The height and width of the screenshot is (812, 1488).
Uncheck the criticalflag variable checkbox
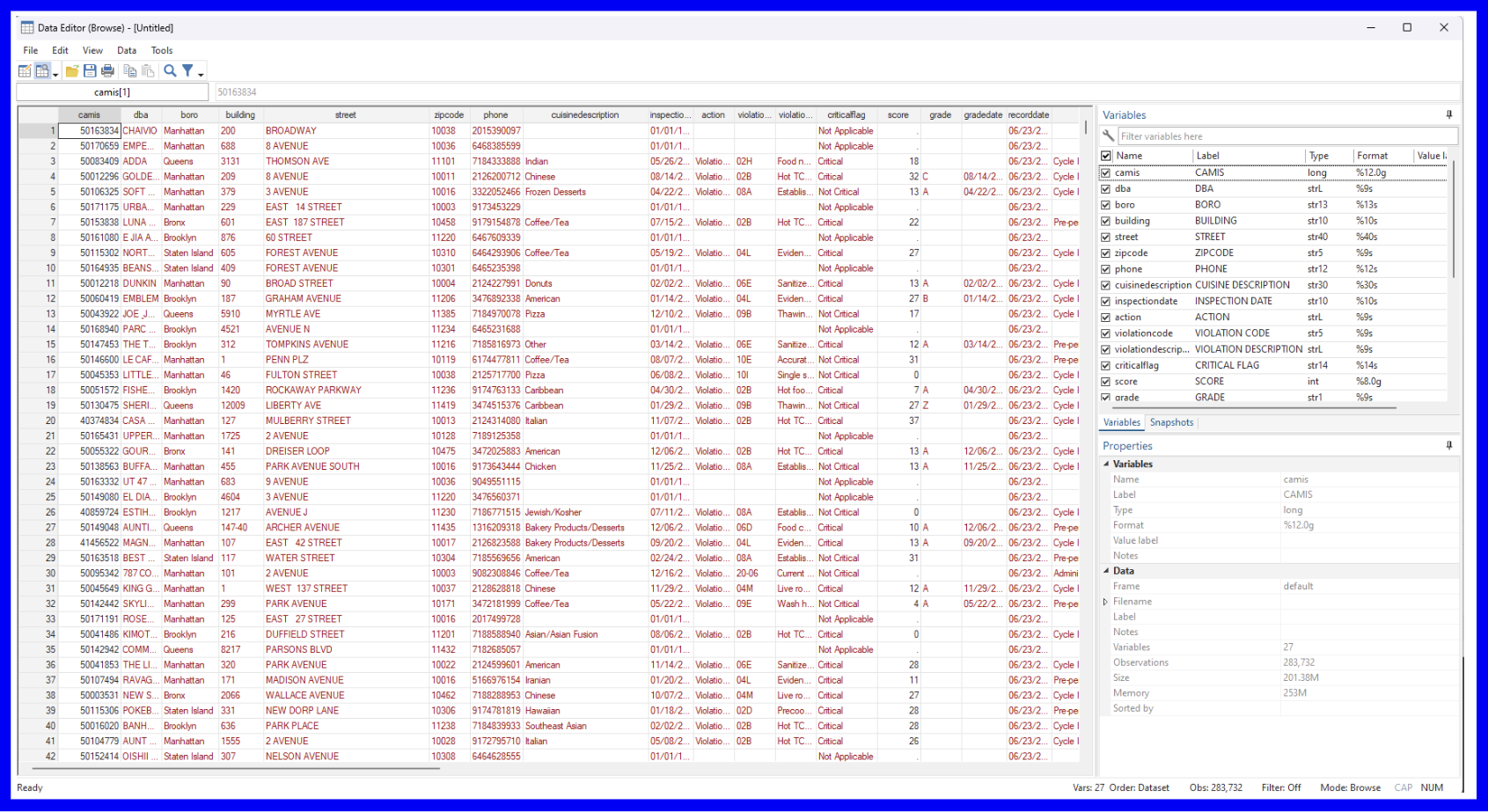coord(1106,366)
